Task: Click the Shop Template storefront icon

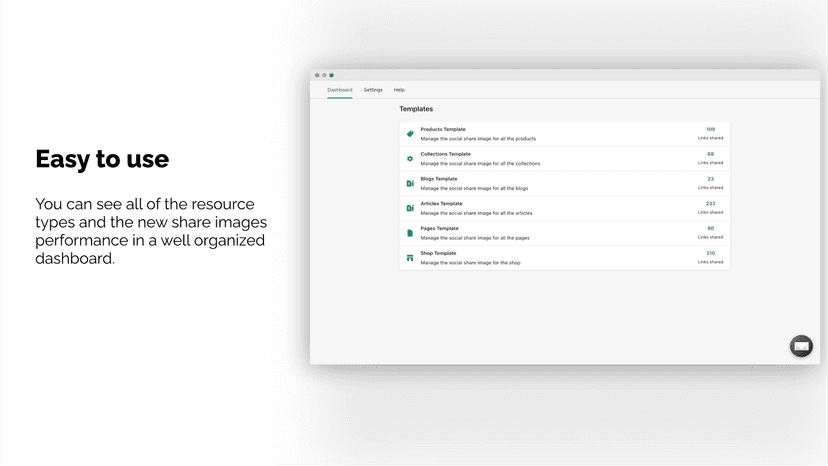Action: click(410, 258)
